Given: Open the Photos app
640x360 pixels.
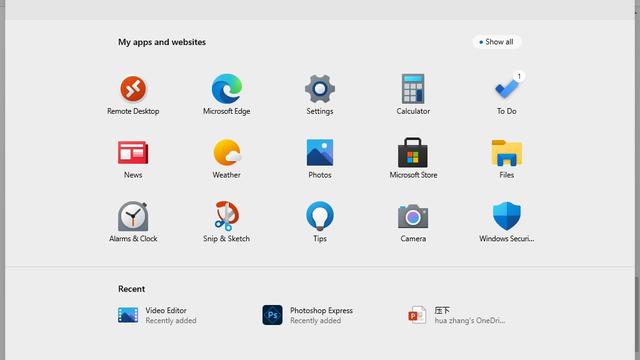Looking at the screenshot, I should (320, 159).
